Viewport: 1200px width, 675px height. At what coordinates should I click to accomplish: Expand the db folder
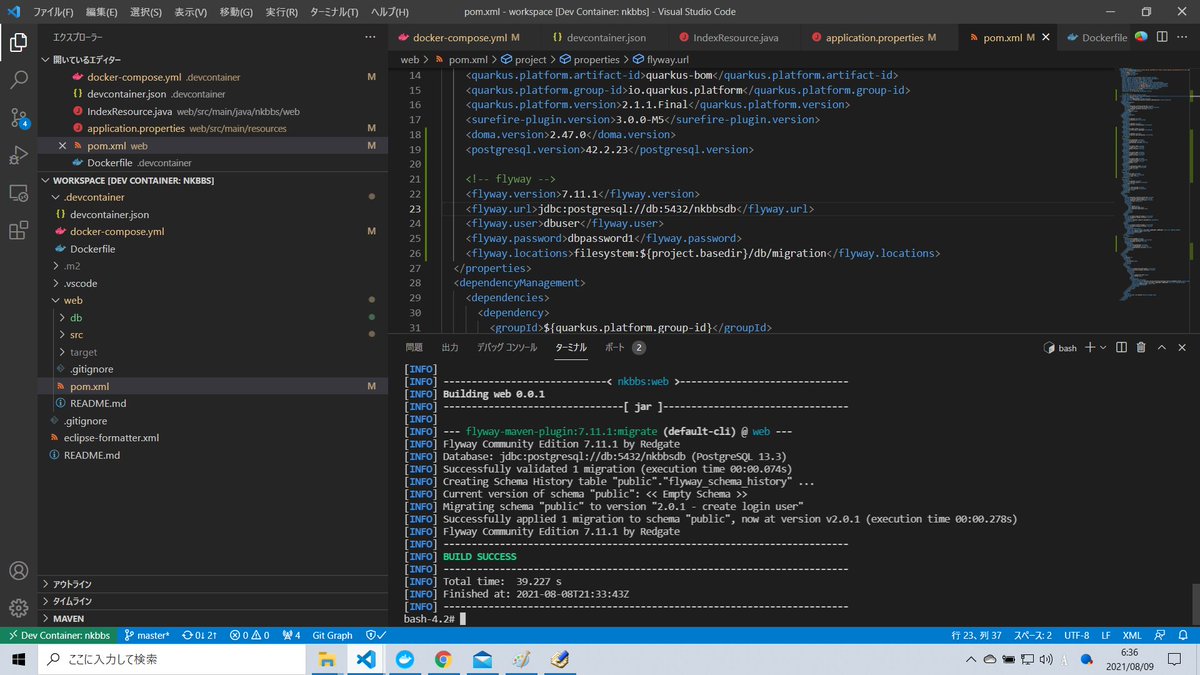coord(211,318)
